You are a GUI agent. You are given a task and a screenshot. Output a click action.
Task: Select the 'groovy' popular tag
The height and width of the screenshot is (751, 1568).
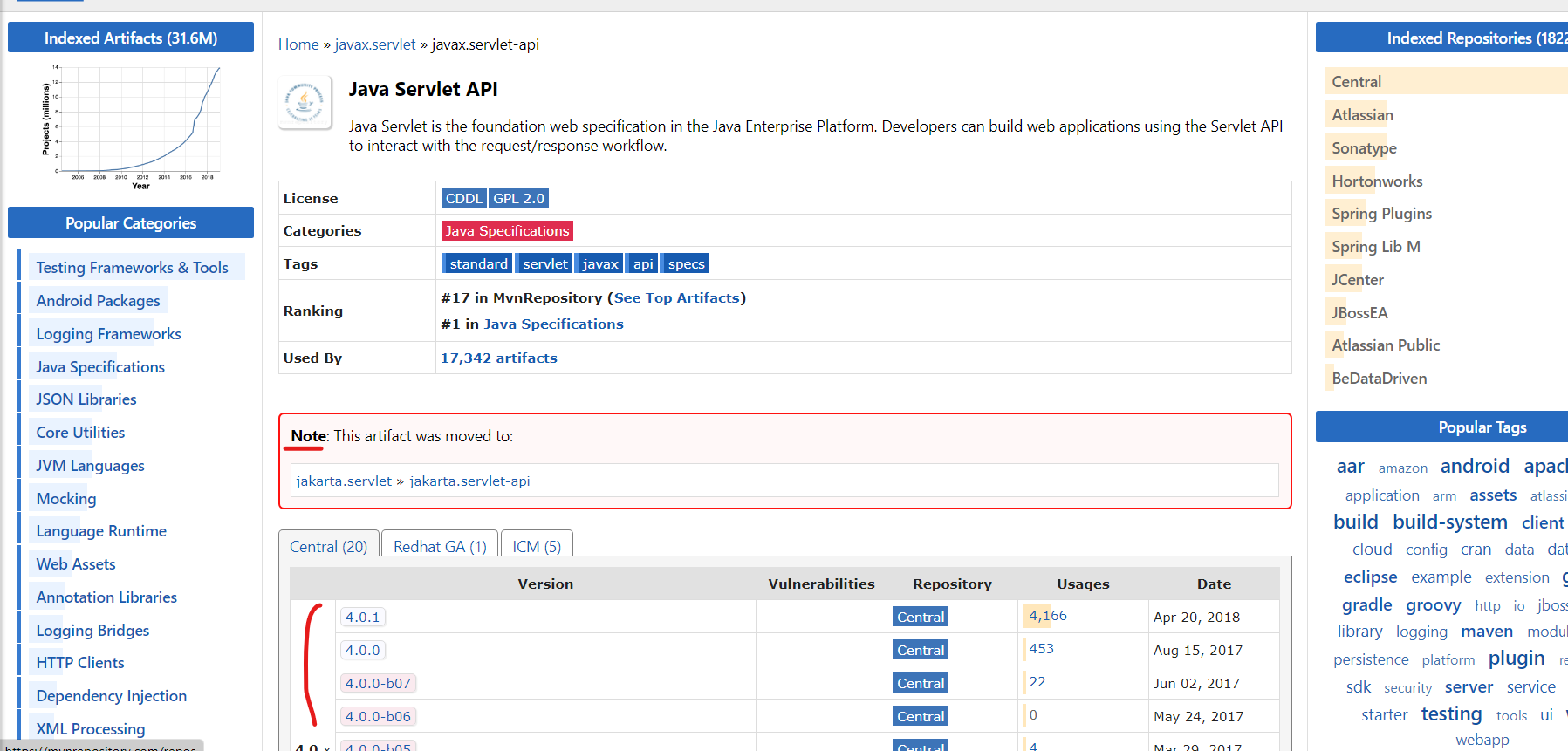[x=1433, y=604]
